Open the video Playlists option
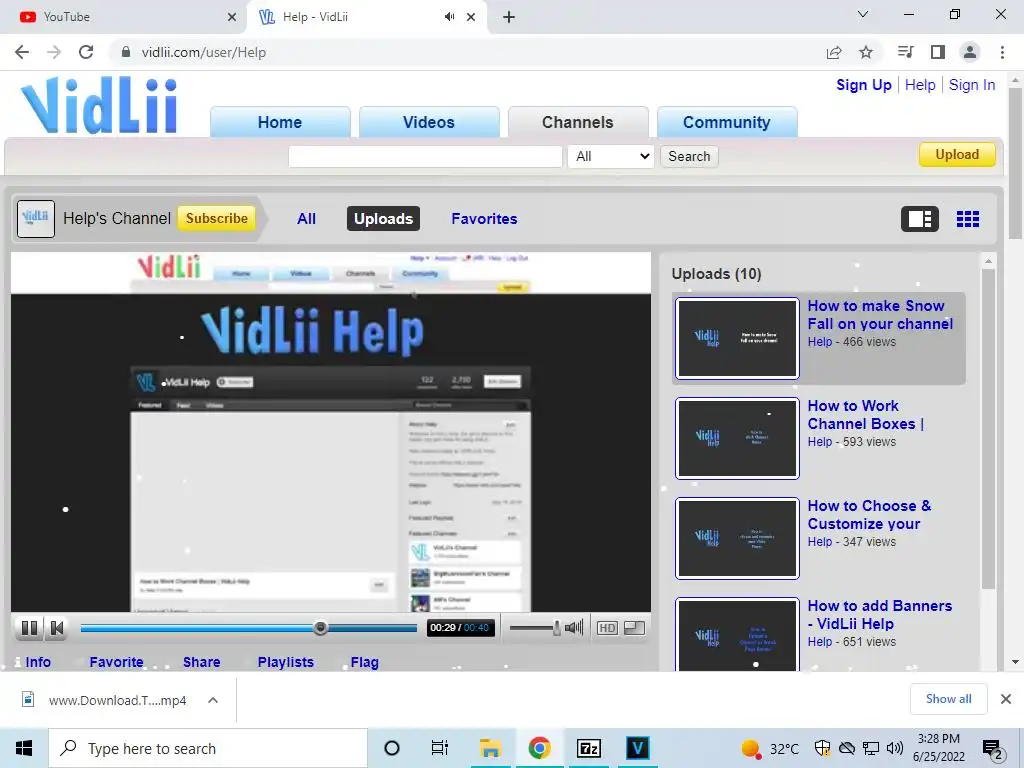Image resolution: width=1024 pixels, height=768 pixels. [285, 662]
